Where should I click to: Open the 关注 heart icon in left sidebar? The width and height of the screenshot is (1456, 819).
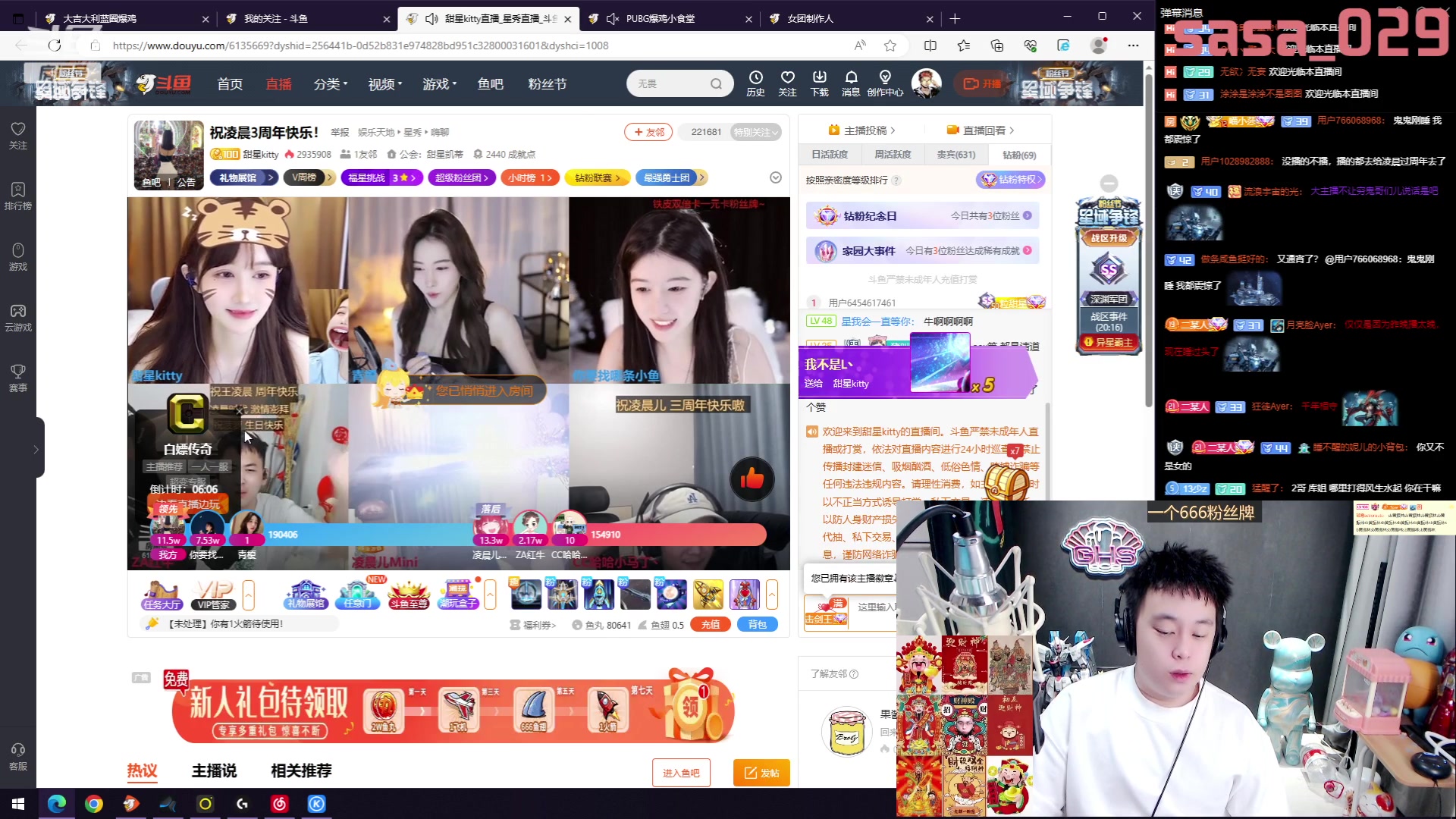tap(18, 135)
